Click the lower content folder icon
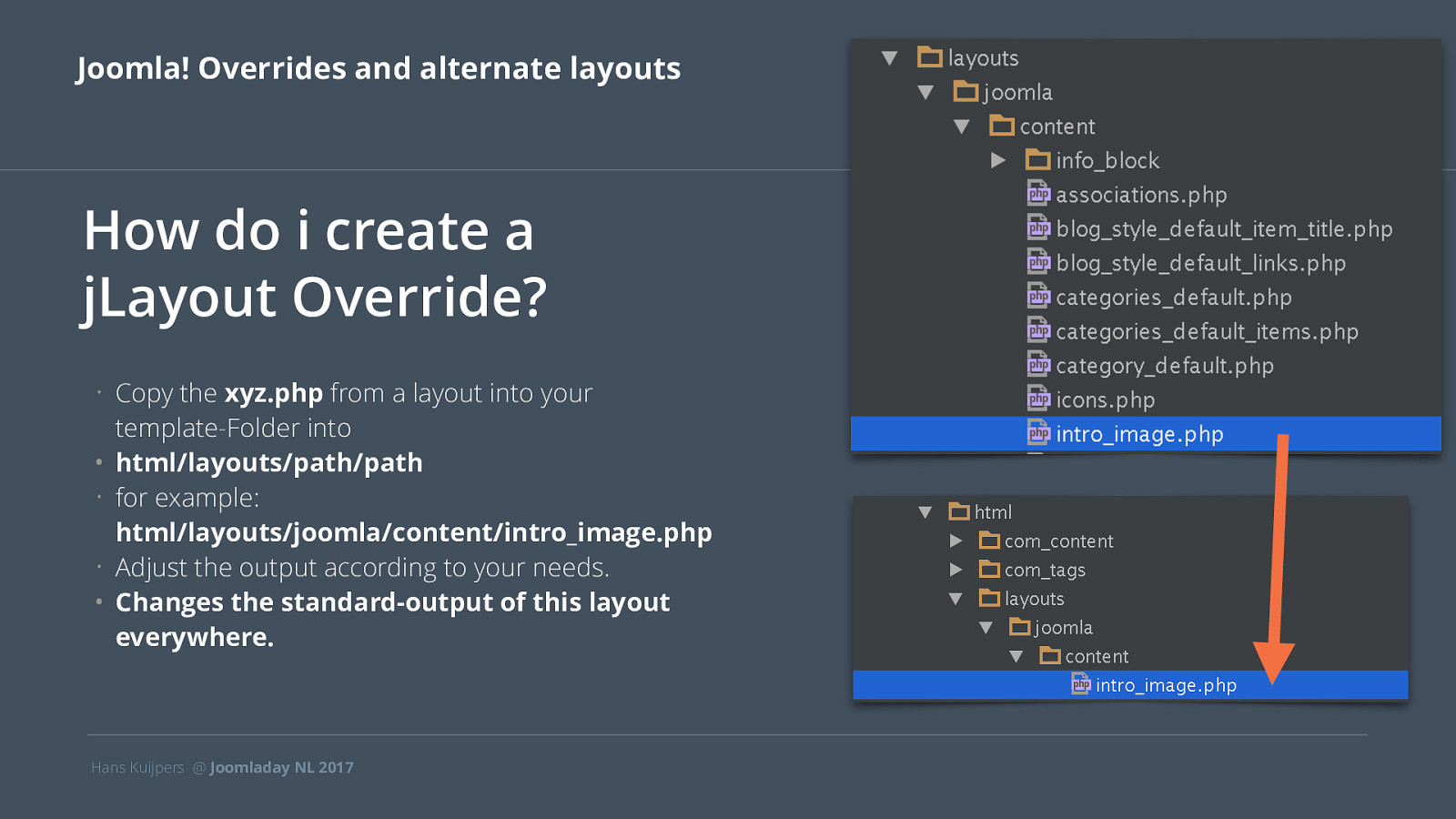 (x=1050, y=655)
